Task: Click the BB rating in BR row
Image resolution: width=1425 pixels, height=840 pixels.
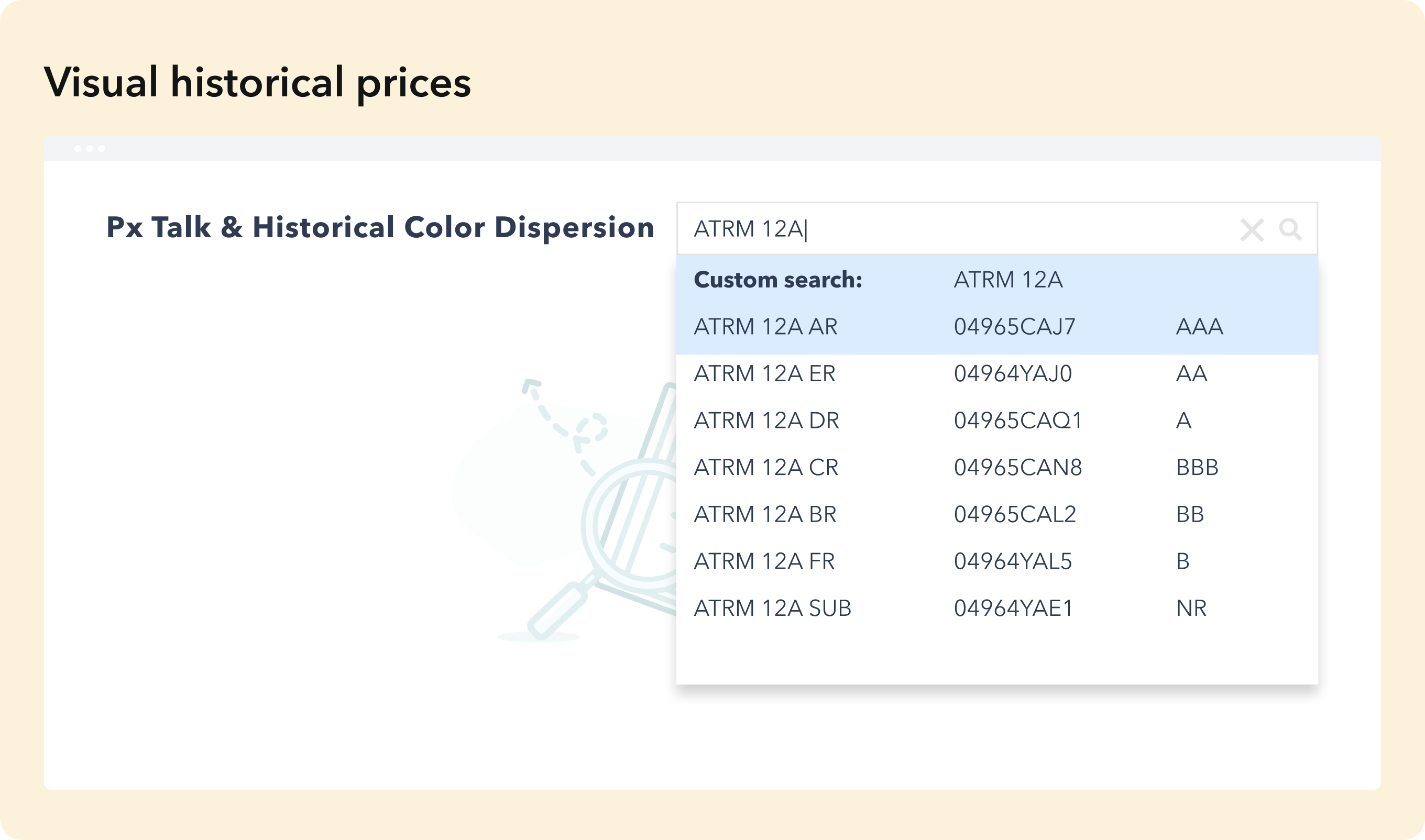Action: [x=1189, y=515]
